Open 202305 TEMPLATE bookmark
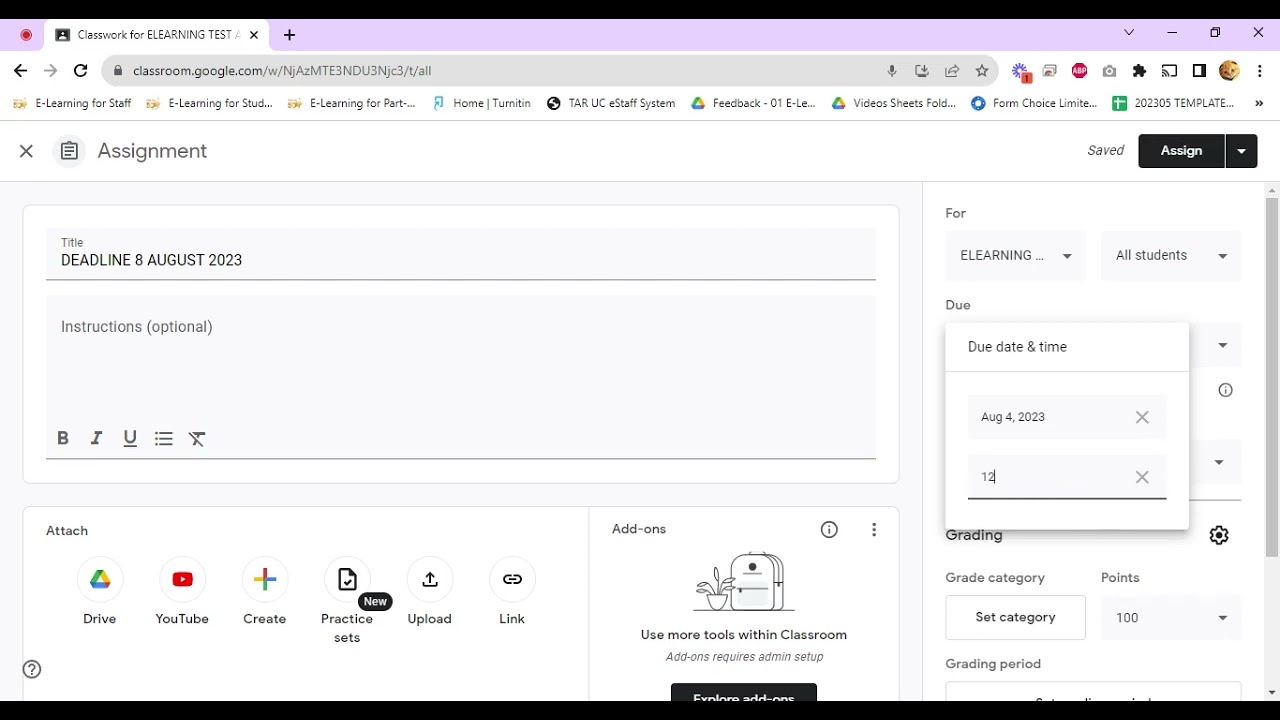 click(1173, 103)
